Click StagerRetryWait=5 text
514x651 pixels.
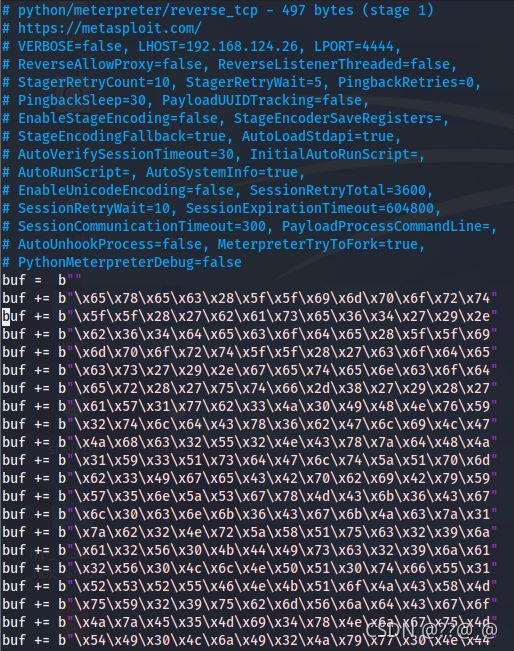[254, 82]
